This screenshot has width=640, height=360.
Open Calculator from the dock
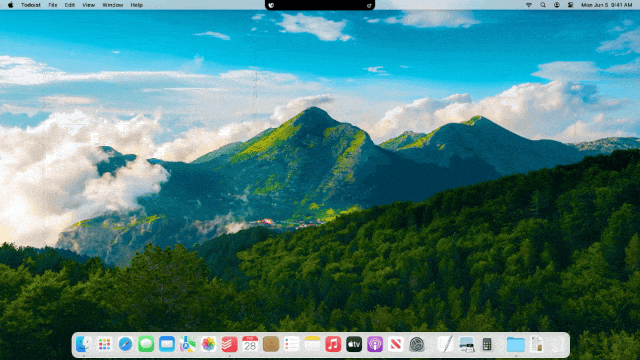487,344
